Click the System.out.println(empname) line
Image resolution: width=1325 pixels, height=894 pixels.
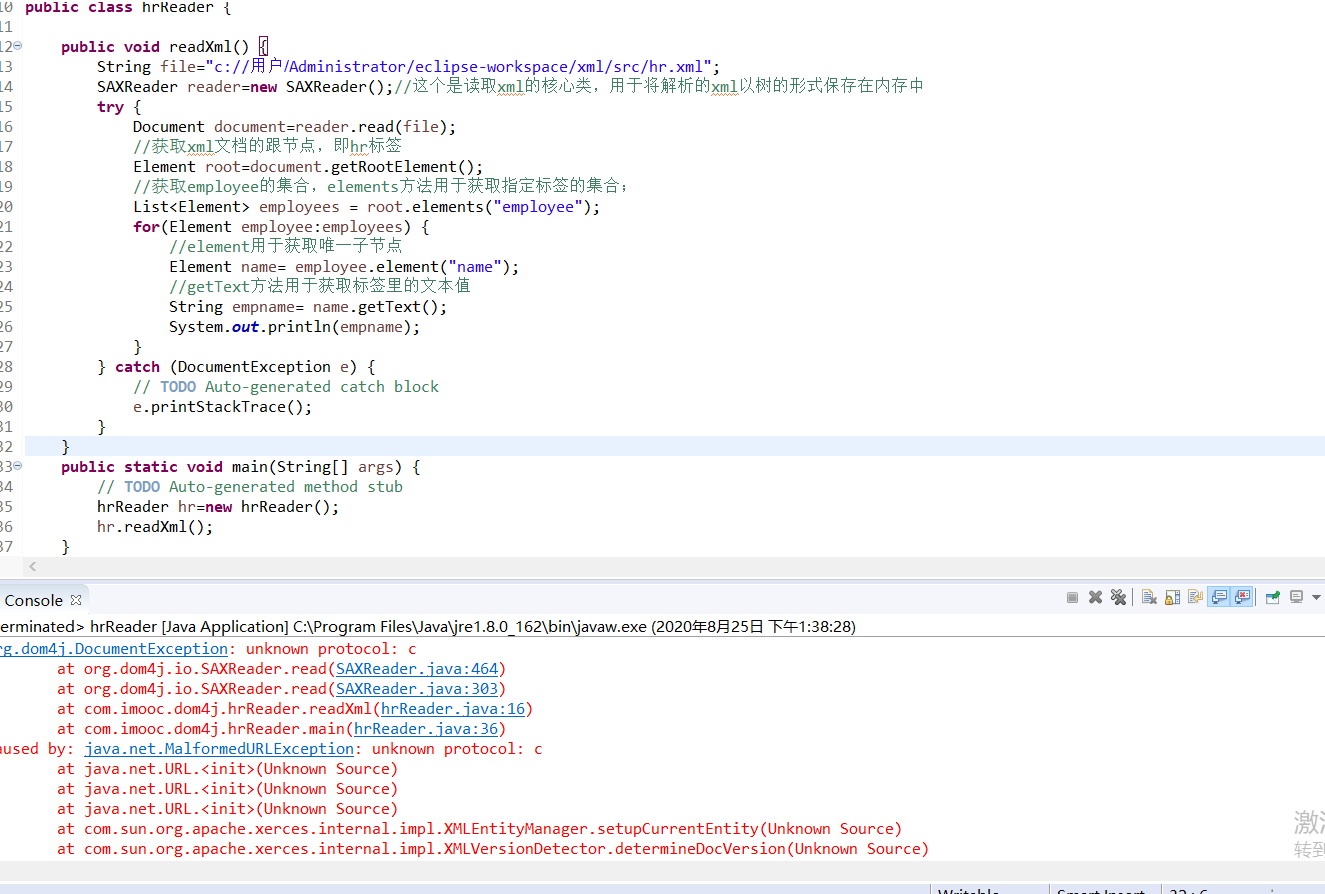click(x=295, y=326)
